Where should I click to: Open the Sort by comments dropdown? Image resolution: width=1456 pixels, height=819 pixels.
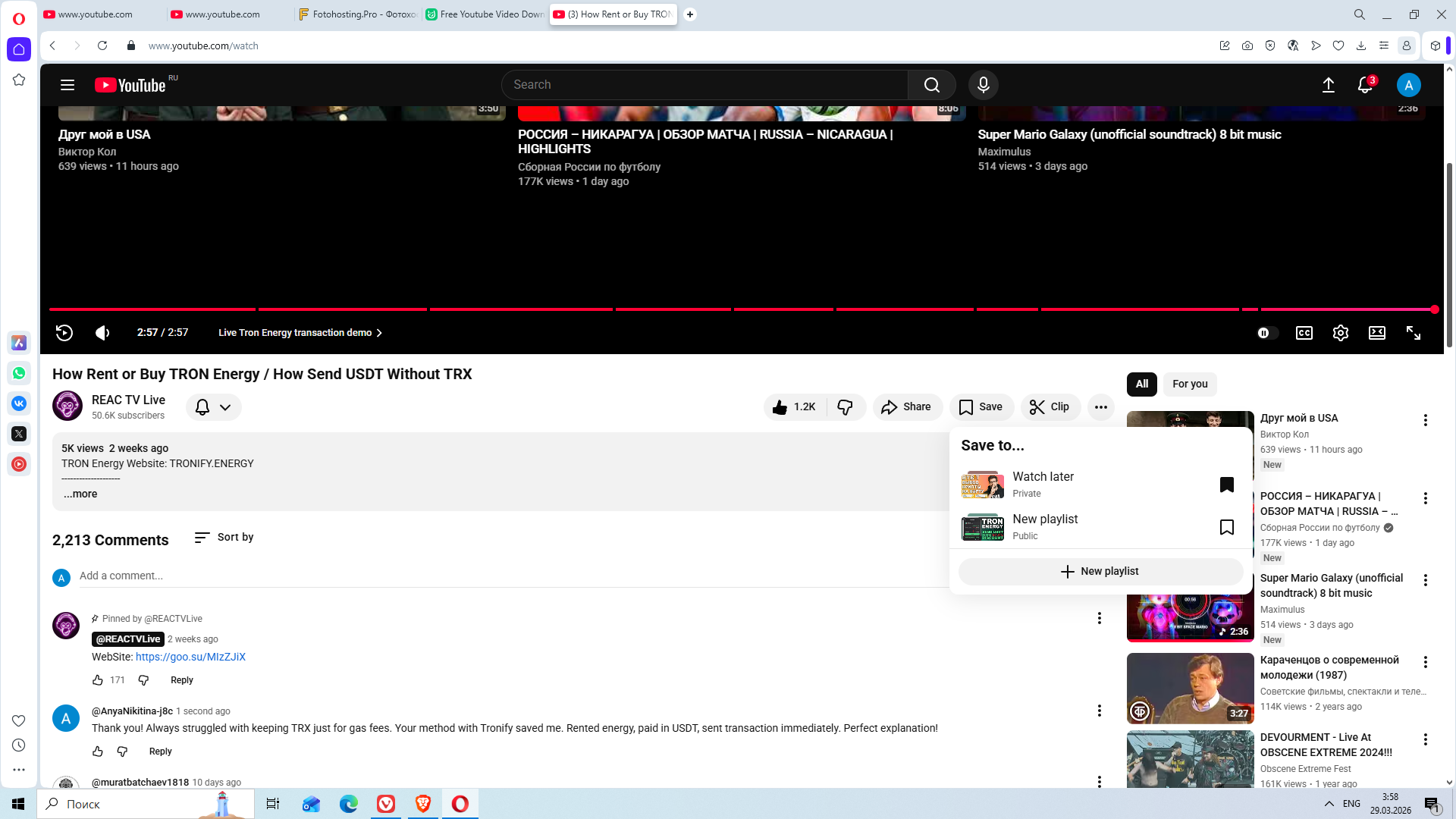(x=224, y=537)
